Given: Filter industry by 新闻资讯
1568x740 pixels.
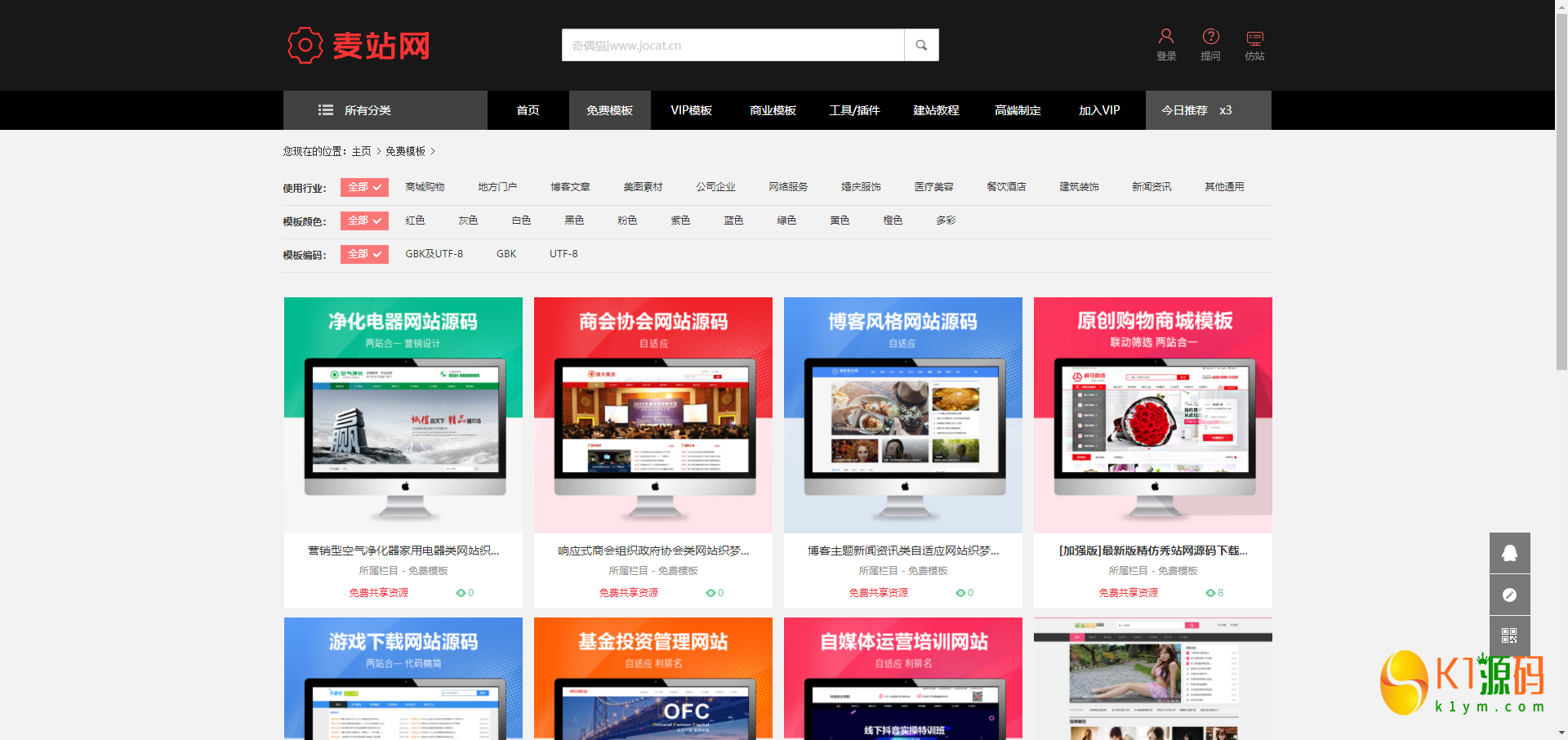Looking at the screenshot, I should 1152,187.
